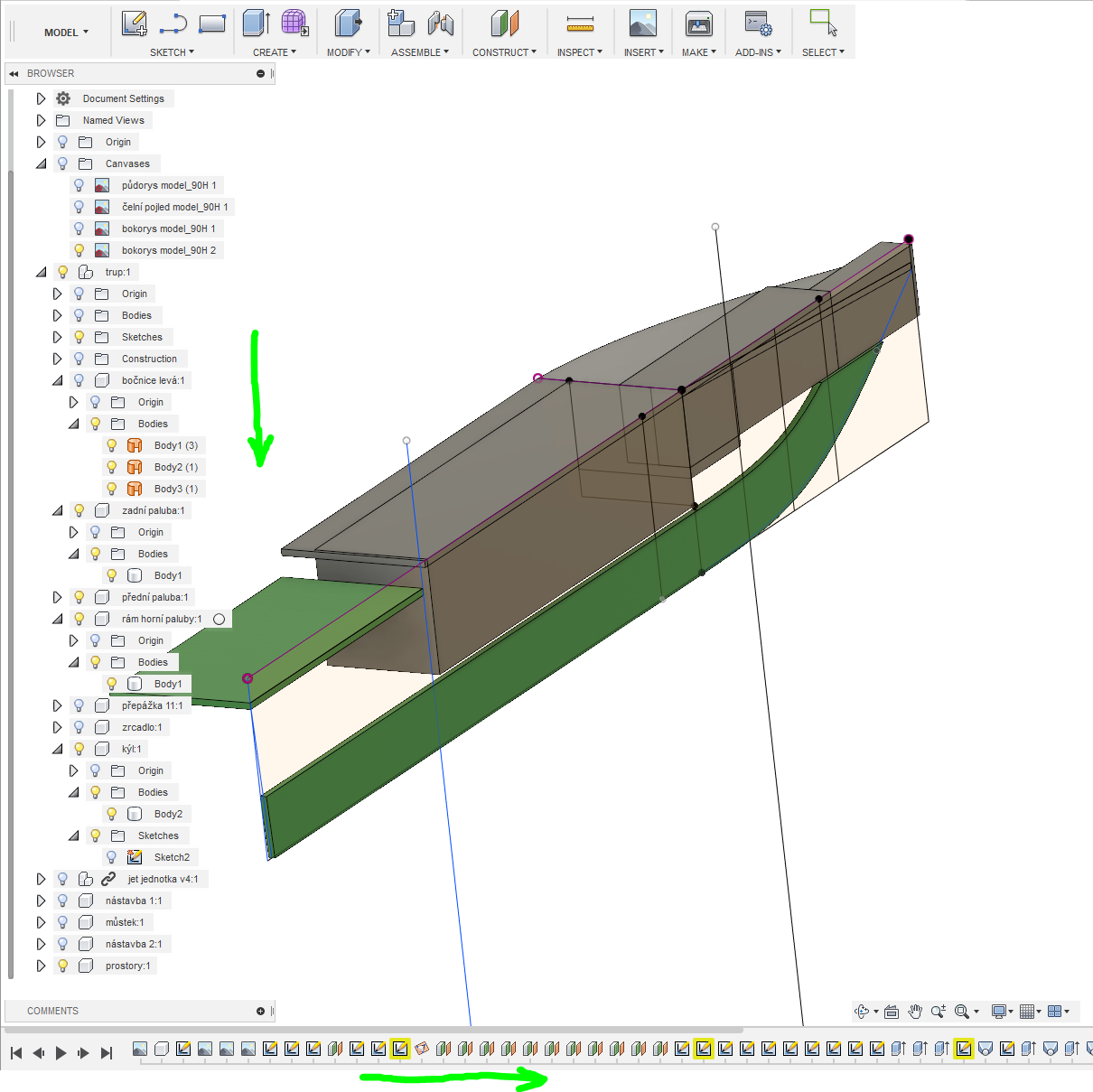
Task: Expand the Document Settings node
Action: 41,98
